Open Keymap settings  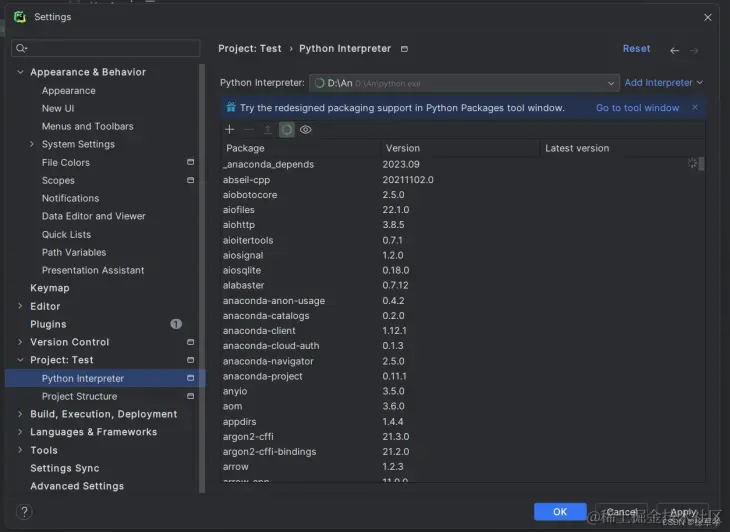50,288
